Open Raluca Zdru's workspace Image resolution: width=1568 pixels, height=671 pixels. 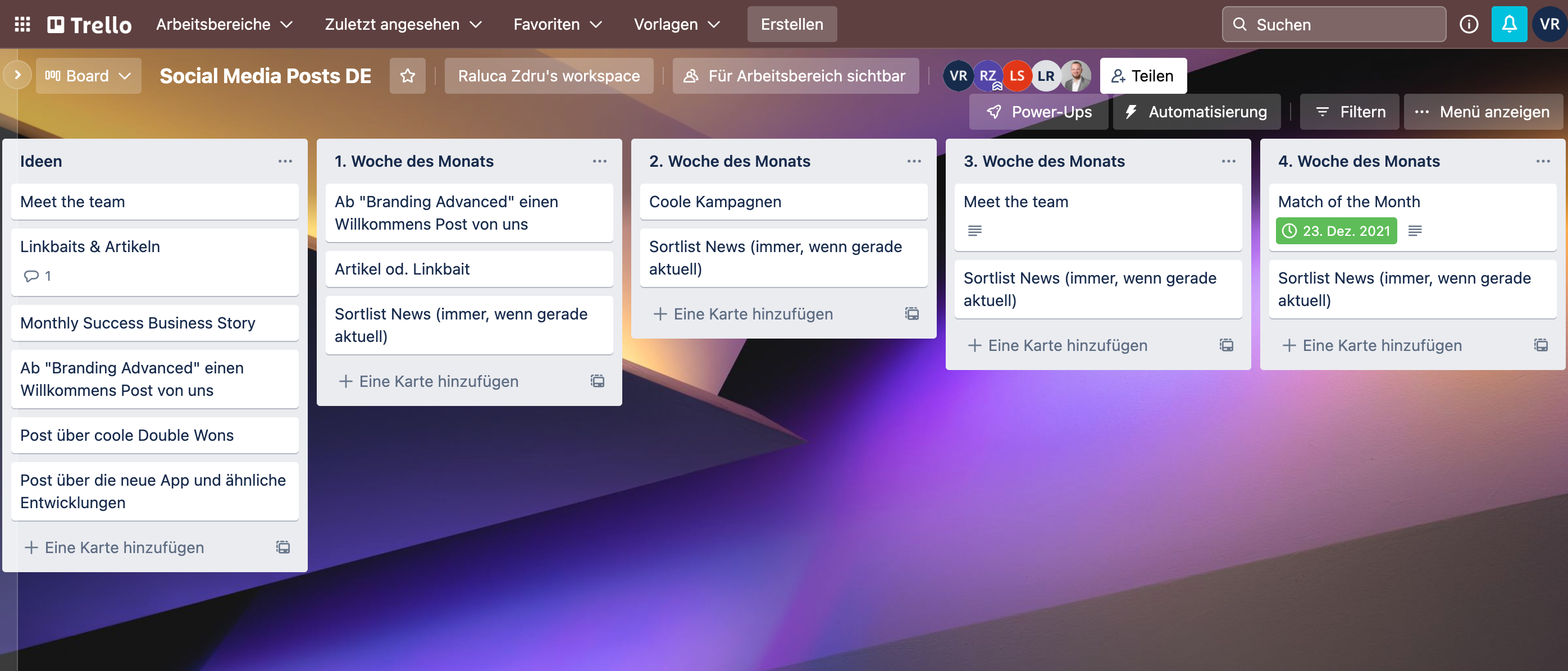click(549, 76)
